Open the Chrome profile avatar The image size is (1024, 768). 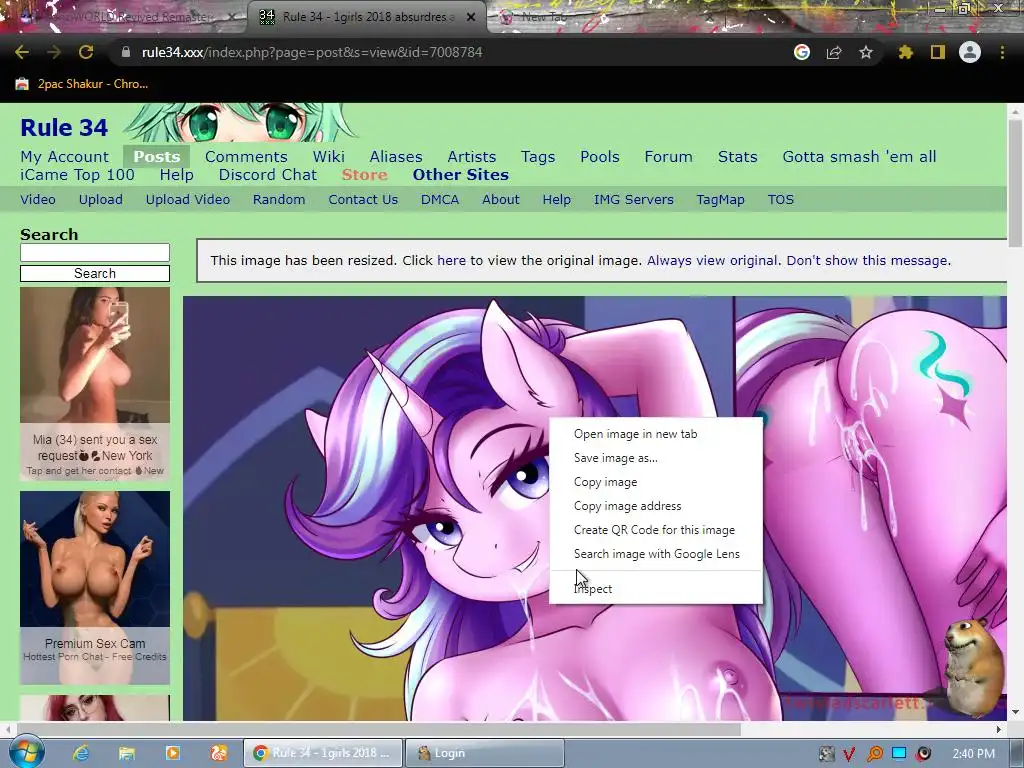tap(970, 52)
